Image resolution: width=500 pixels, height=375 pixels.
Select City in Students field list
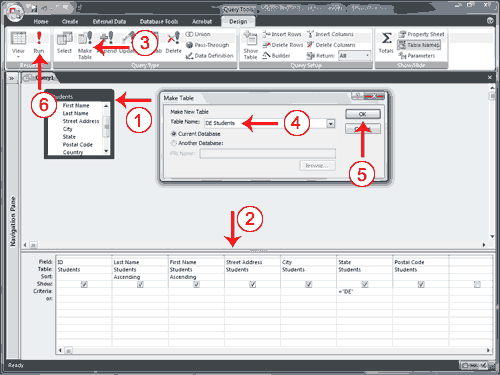(x=67, y=129)
